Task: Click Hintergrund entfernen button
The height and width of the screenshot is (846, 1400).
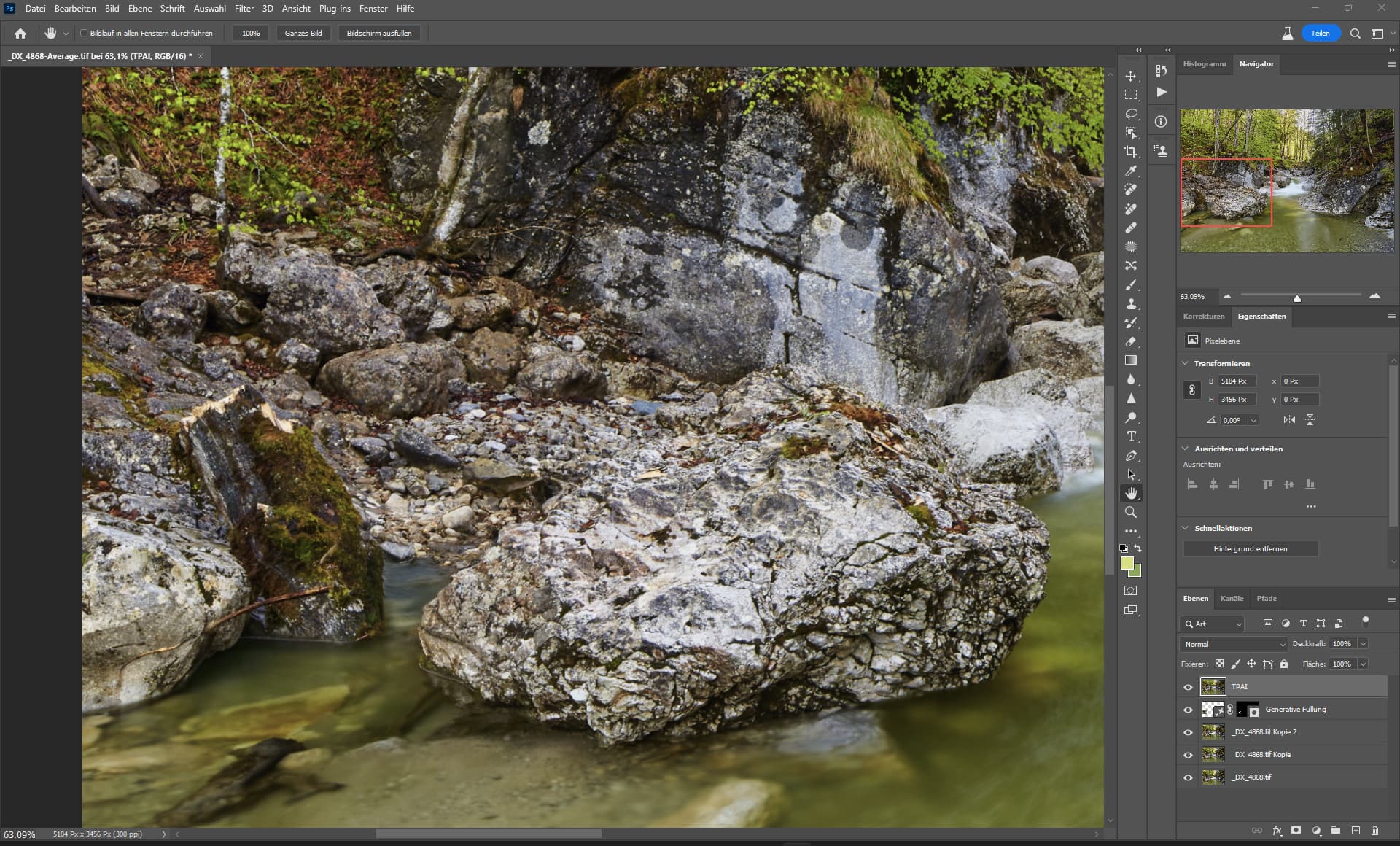Action: tap(1250, 548)
